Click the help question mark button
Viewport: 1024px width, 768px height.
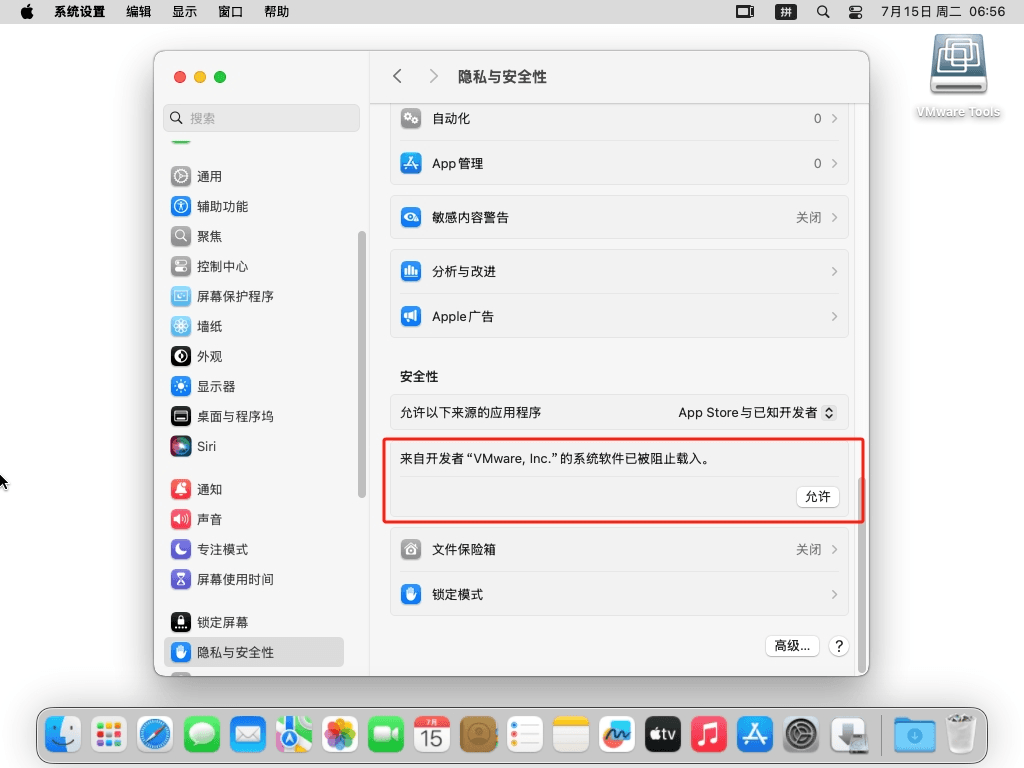tap(839, 647)
